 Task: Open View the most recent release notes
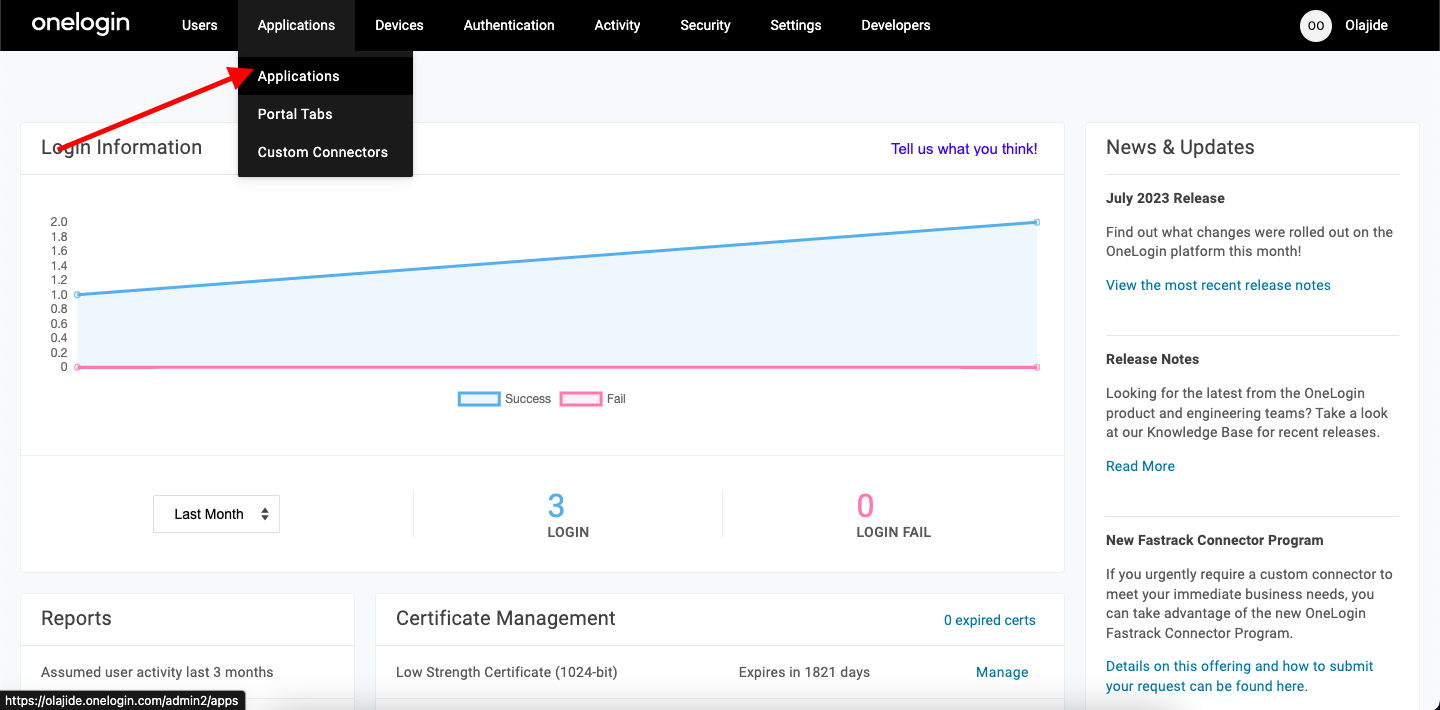pos(1218,285)
